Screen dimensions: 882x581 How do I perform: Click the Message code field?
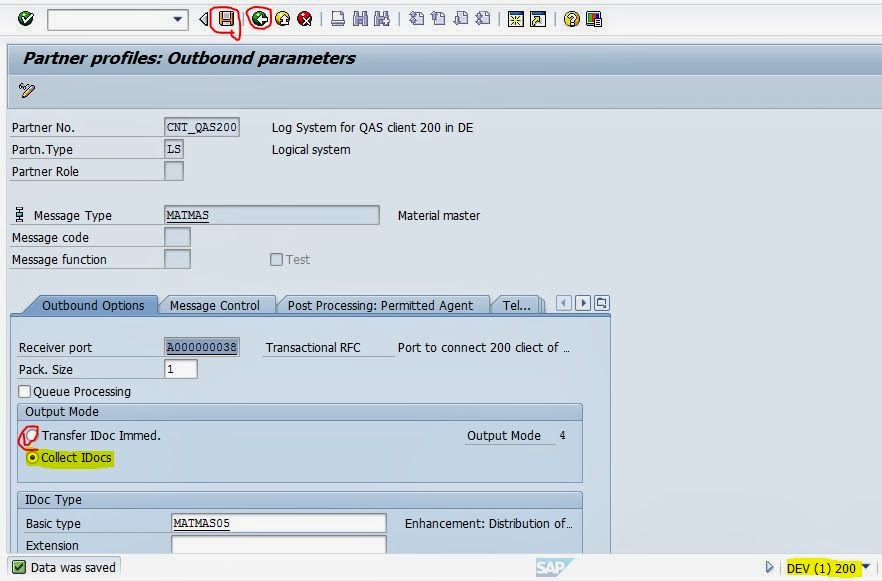178,237
